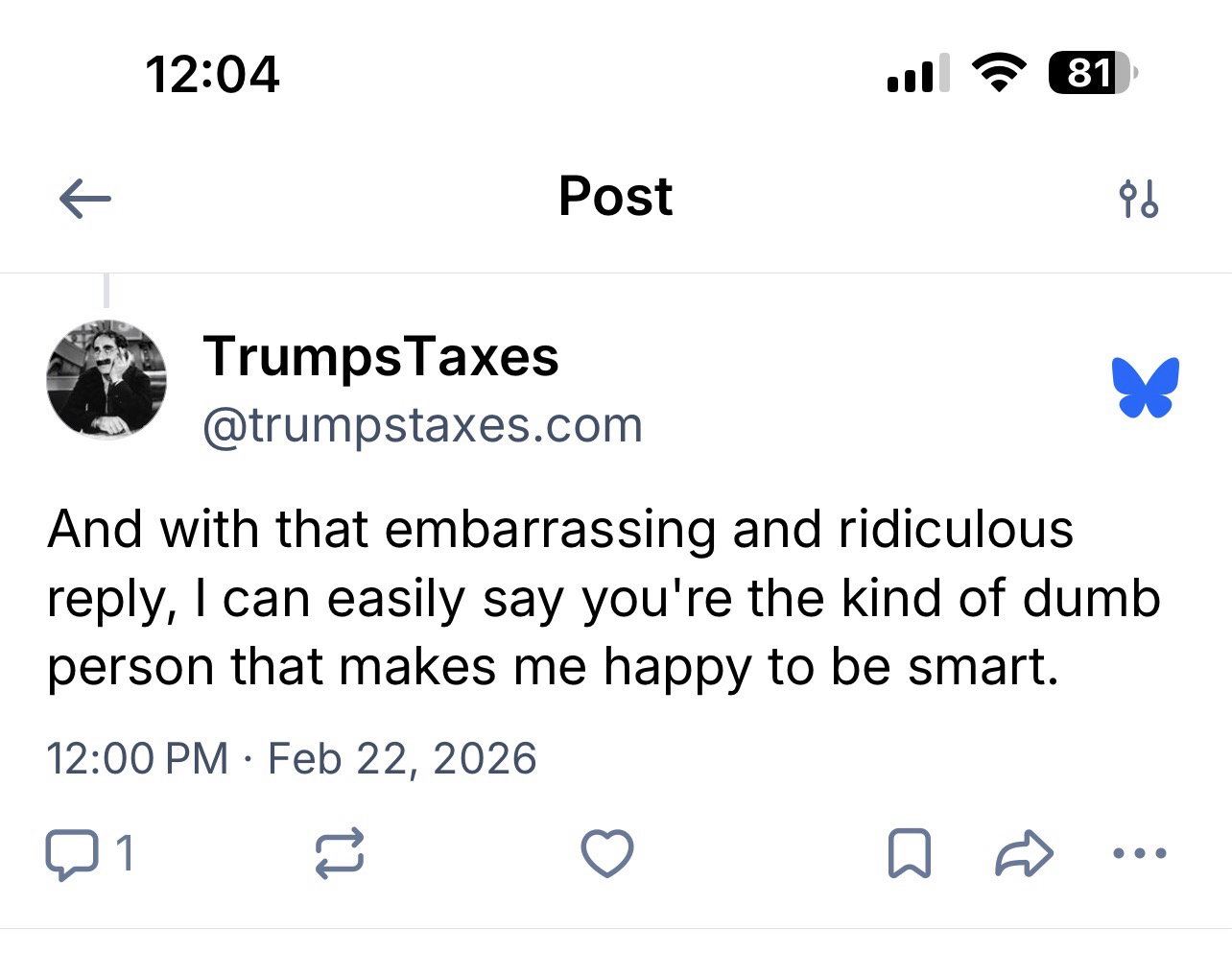Bookmark this post
The image size is (1232, 953).
(909, 853)
